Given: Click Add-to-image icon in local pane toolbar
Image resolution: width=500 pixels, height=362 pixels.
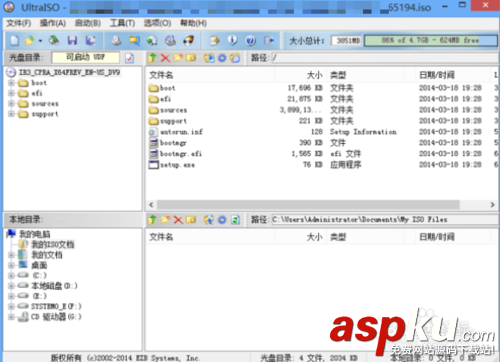Looking at the screenshot, I should click(x=209, y=220).
